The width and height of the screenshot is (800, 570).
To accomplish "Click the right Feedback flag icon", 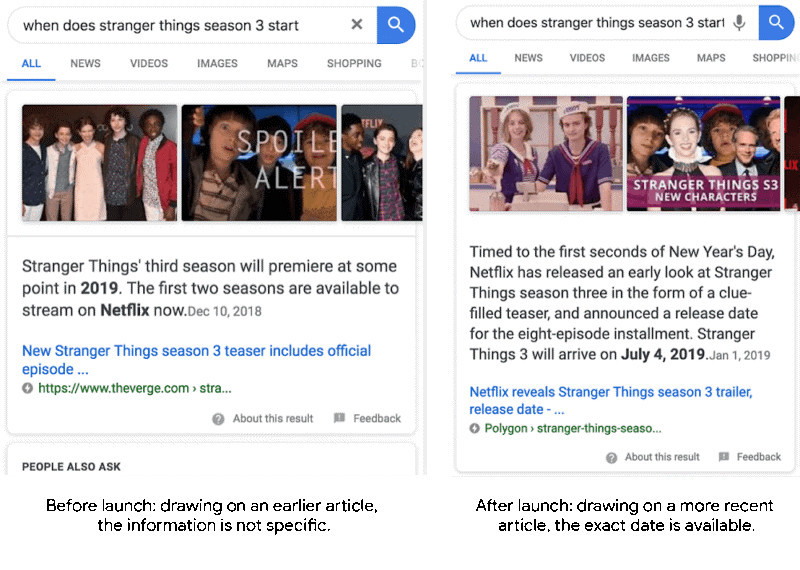I will [x=723, y=457].
